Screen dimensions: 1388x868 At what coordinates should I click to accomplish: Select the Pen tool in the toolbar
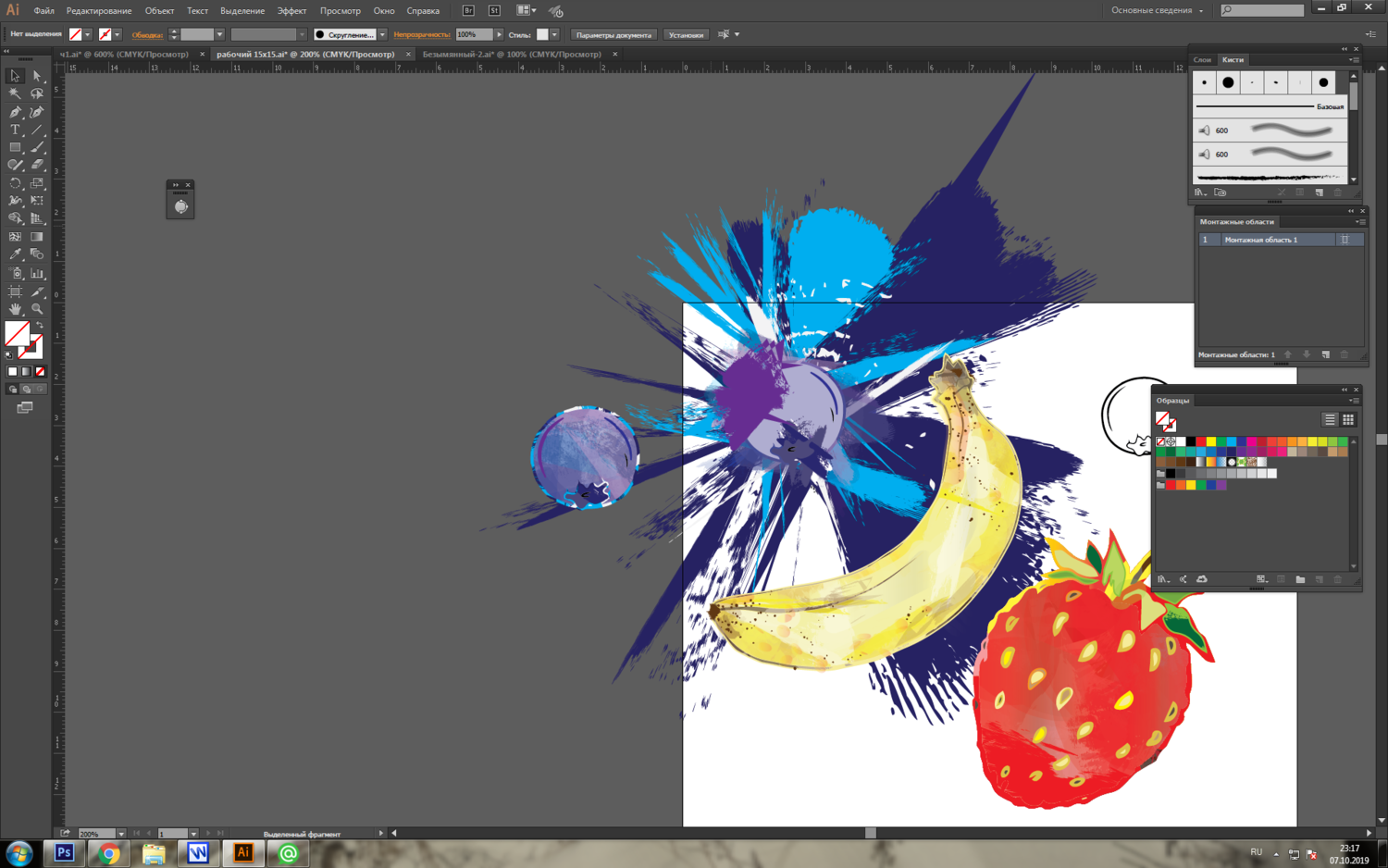click(x=15, y=112)
